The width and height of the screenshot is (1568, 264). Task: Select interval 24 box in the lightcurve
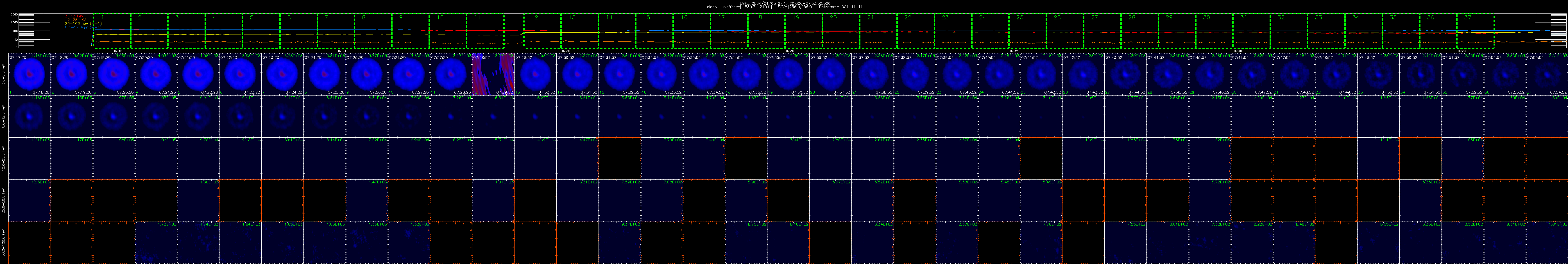[990, 31]
